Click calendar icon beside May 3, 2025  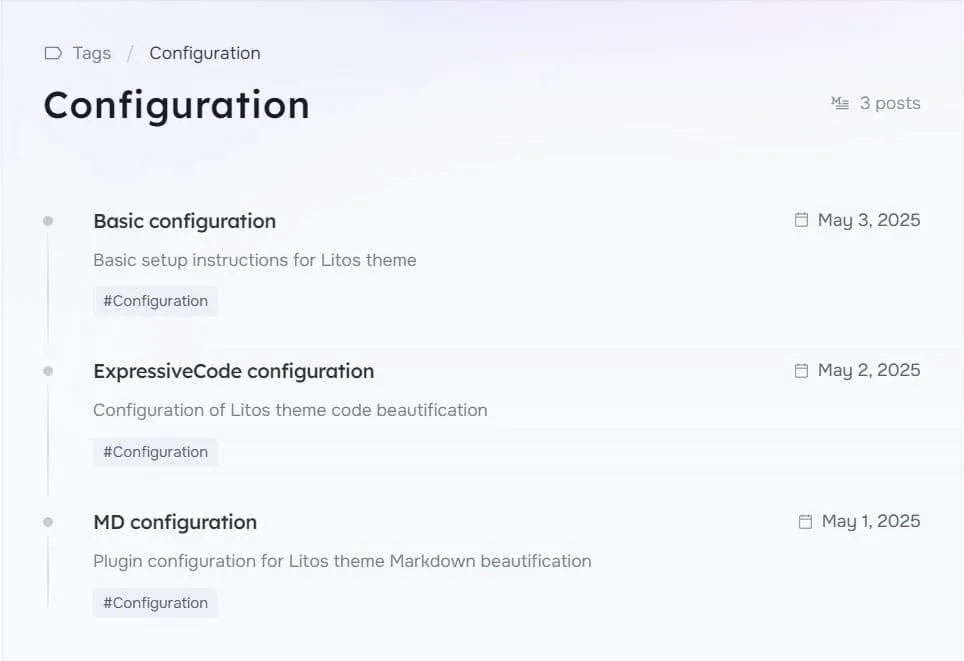point(801,220)
